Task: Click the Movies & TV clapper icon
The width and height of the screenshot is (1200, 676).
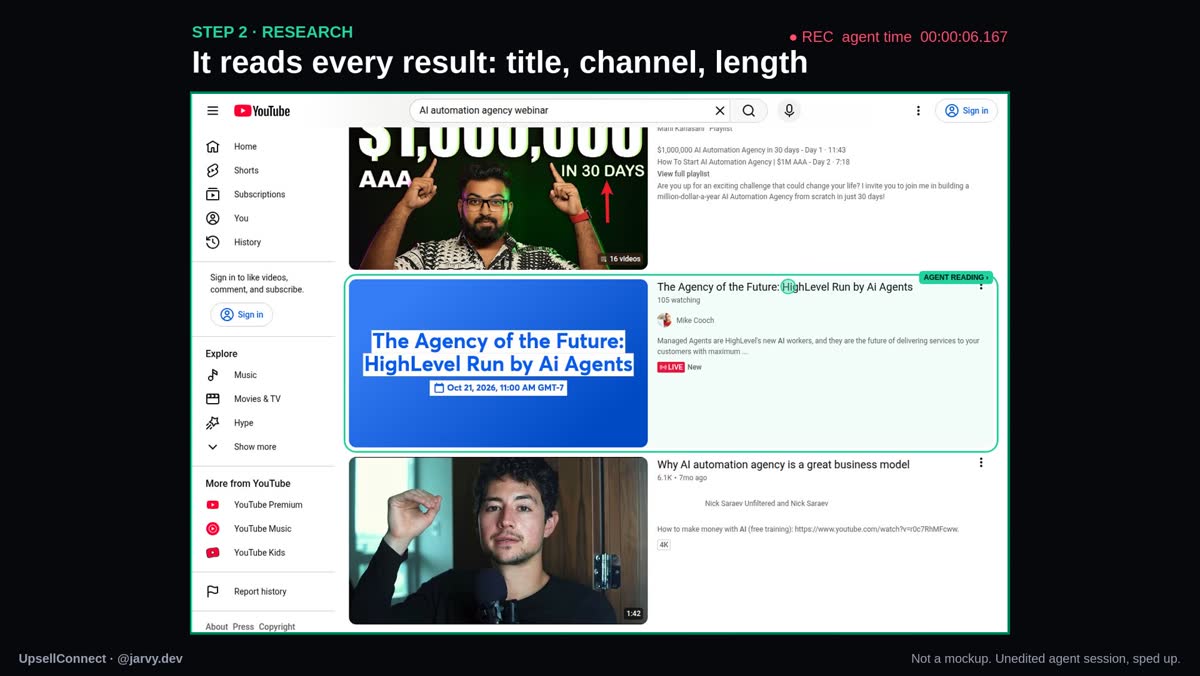Action: (x=213, y=399)
